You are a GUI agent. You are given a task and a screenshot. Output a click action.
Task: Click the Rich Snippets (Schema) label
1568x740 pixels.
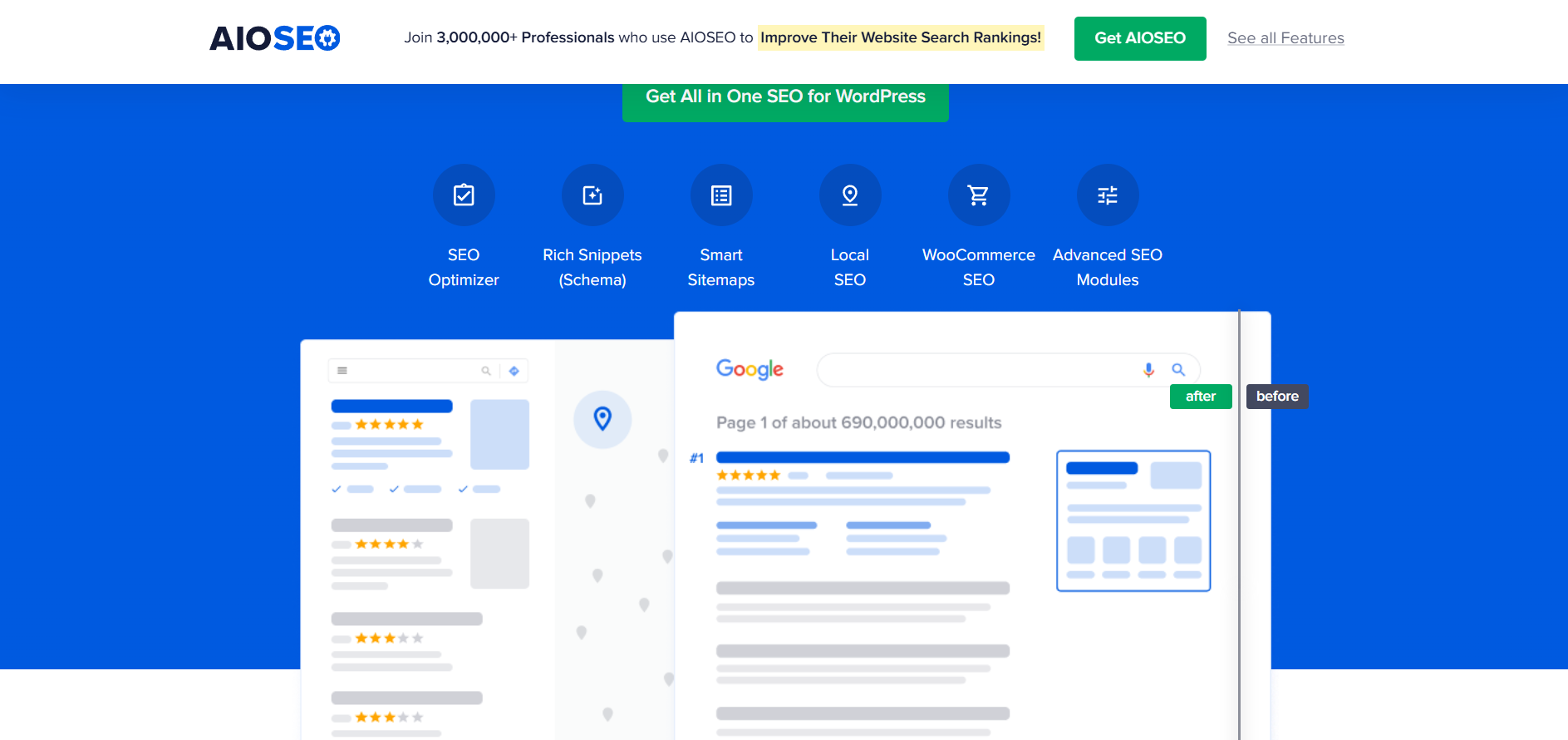click(592, 267)
